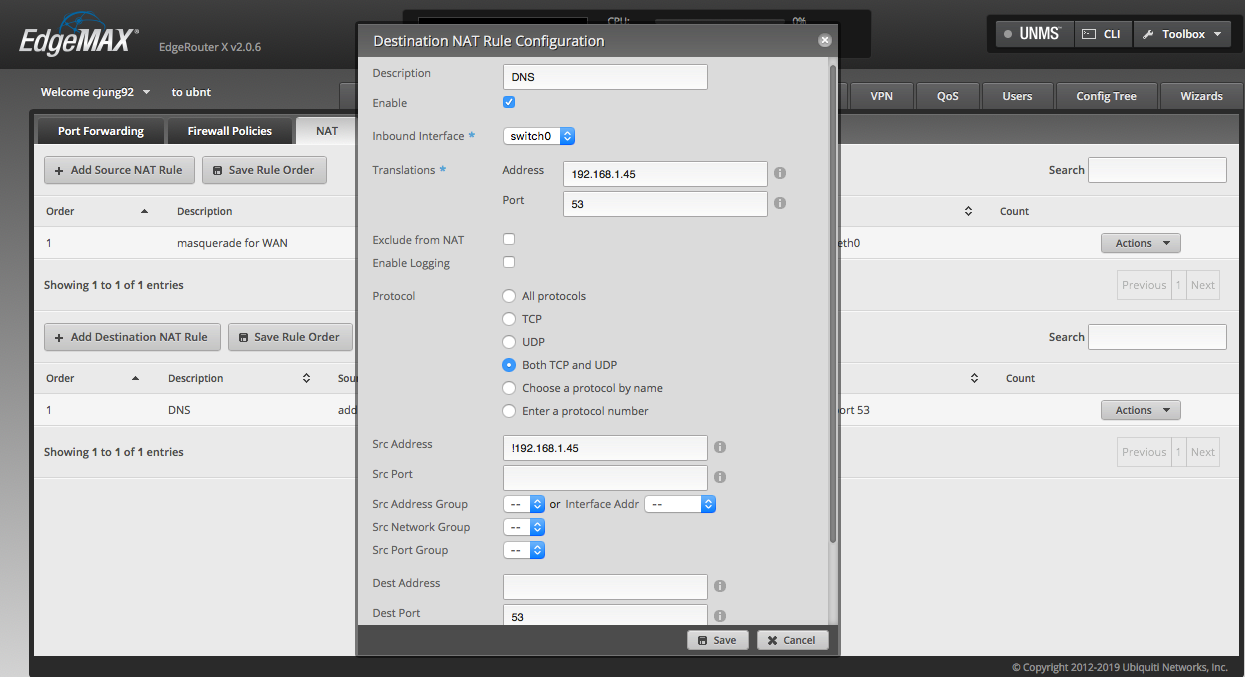Image resolution: width=1245 pixels, height=677 pixels.
Task: Sort rules by Order column arrow
Action: (144, 212)
